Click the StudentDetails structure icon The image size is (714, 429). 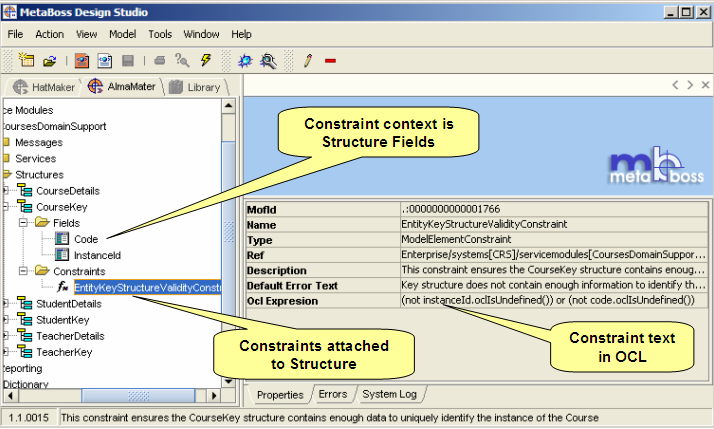coord(25,303)
